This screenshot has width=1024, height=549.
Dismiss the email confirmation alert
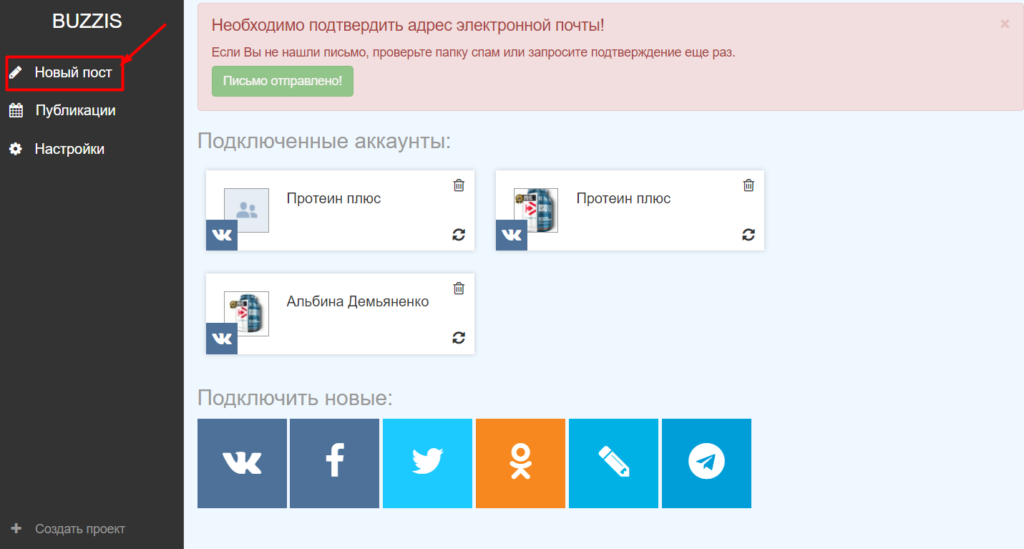pyautogui.click(x=1004, y=24)
